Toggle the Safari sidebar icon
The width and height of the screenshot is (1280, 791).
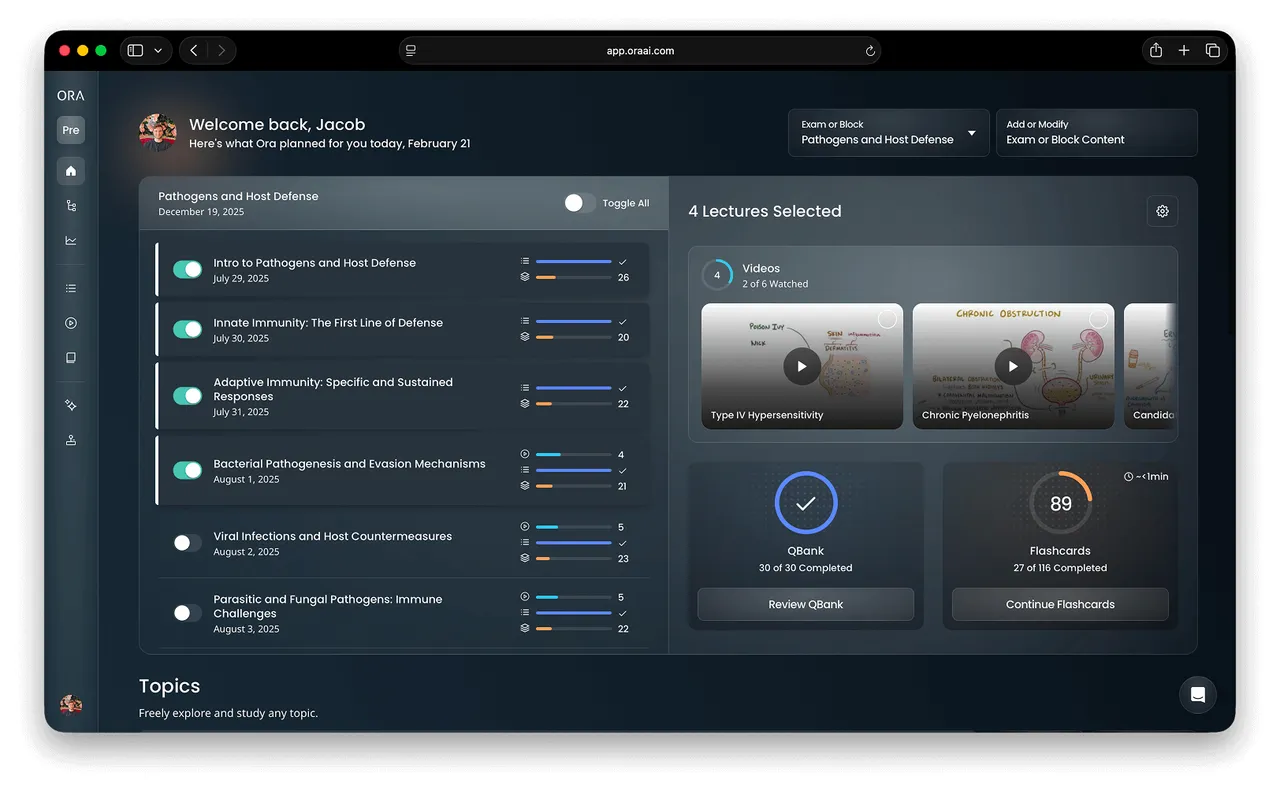(135, 50)
